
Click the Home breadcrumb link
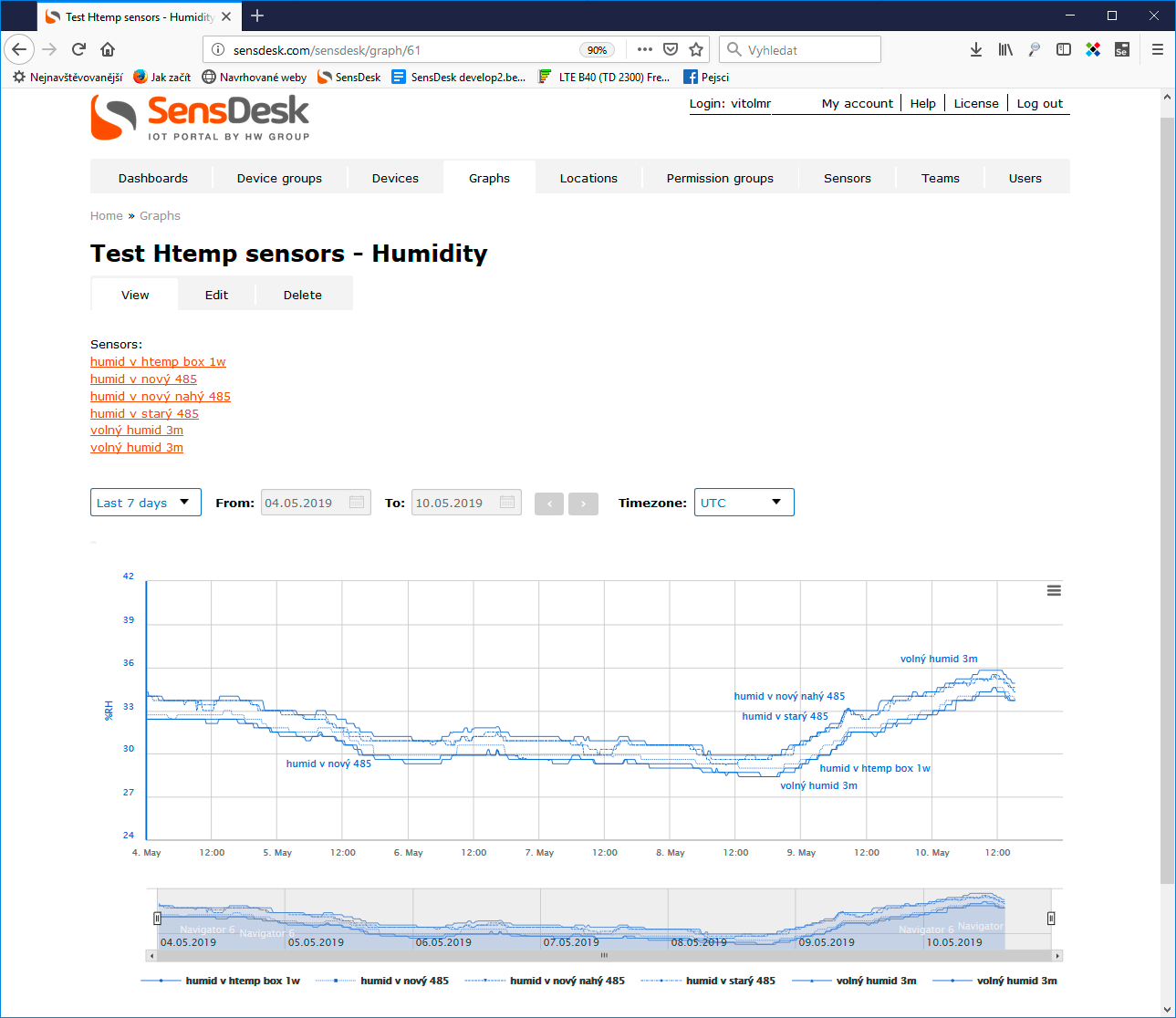106,216
